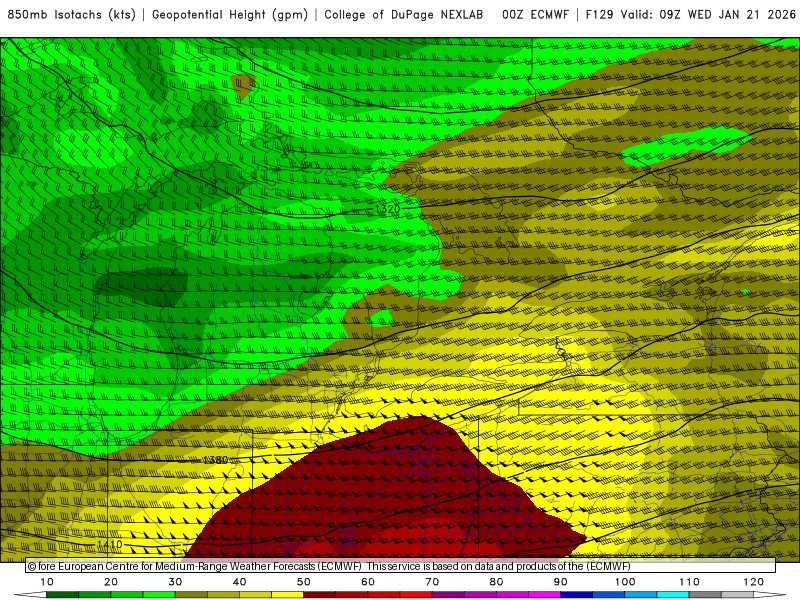Click the '100' legend scale label
800x600 pixels.
tap(625, 582)
